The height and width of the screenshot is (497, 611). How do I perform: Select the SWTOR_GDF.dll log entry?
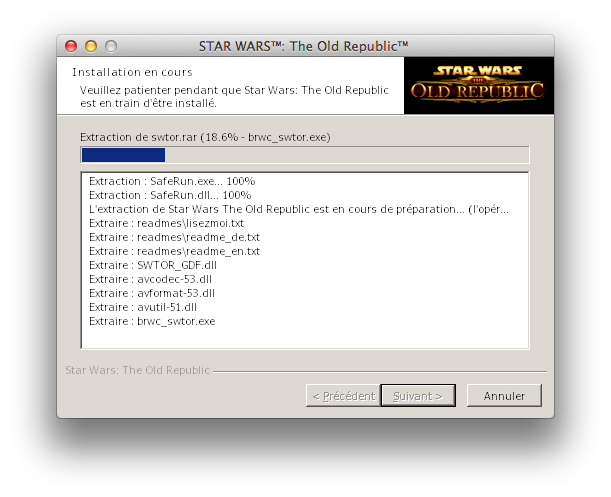pos(153,265)
